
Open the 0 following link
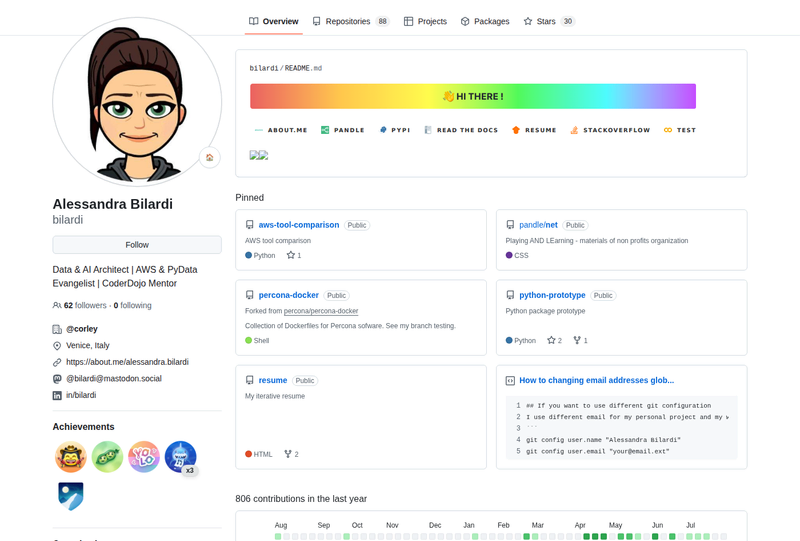[x=133, y=305]
